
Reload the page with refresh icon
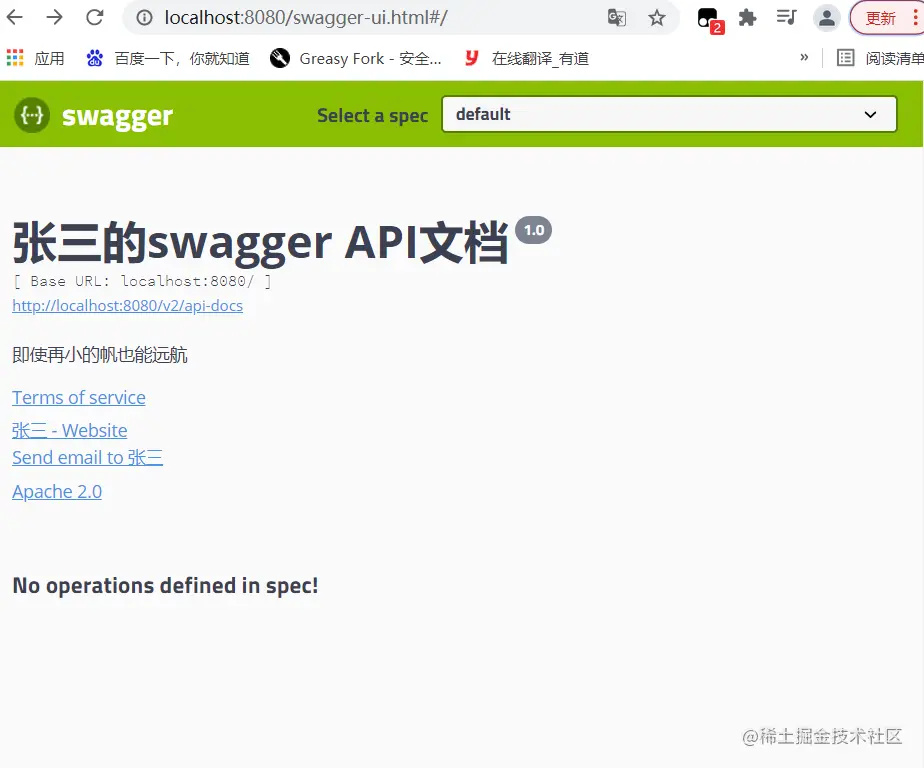point(94,18)
